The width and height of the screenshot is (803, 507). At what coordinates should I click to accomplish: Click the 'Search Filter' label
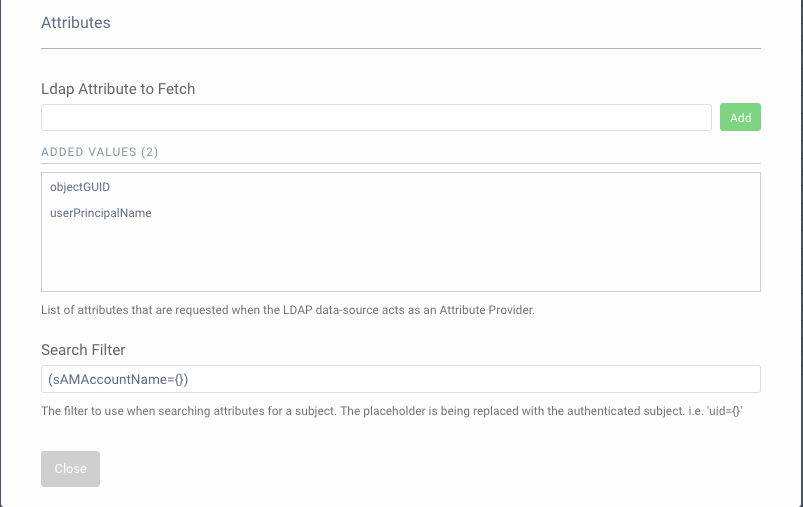pos(83,350)
